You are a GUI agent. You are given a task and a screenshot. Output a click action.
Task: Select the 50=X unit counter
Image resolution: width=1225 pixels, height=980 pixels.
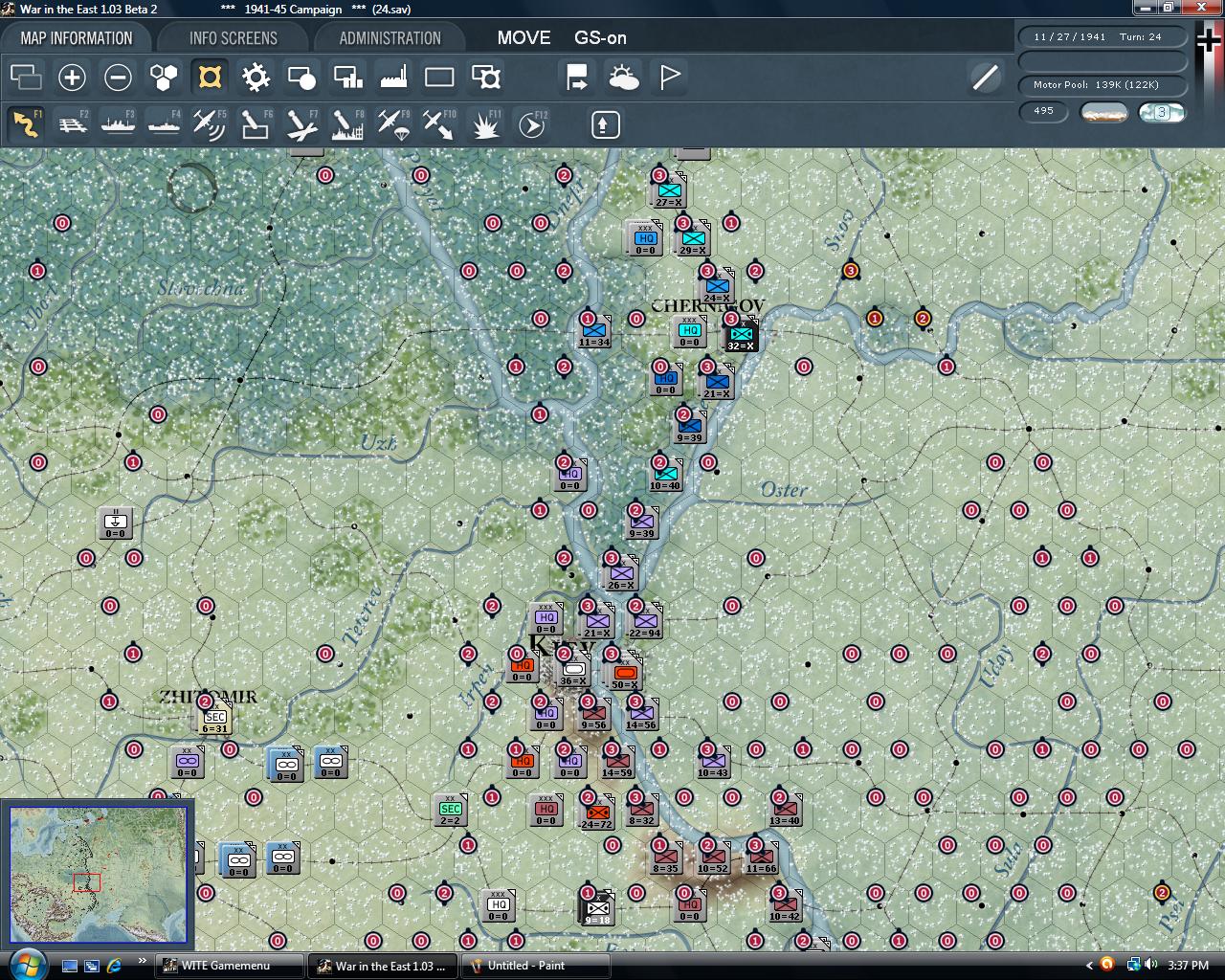[x=625, y=674]
